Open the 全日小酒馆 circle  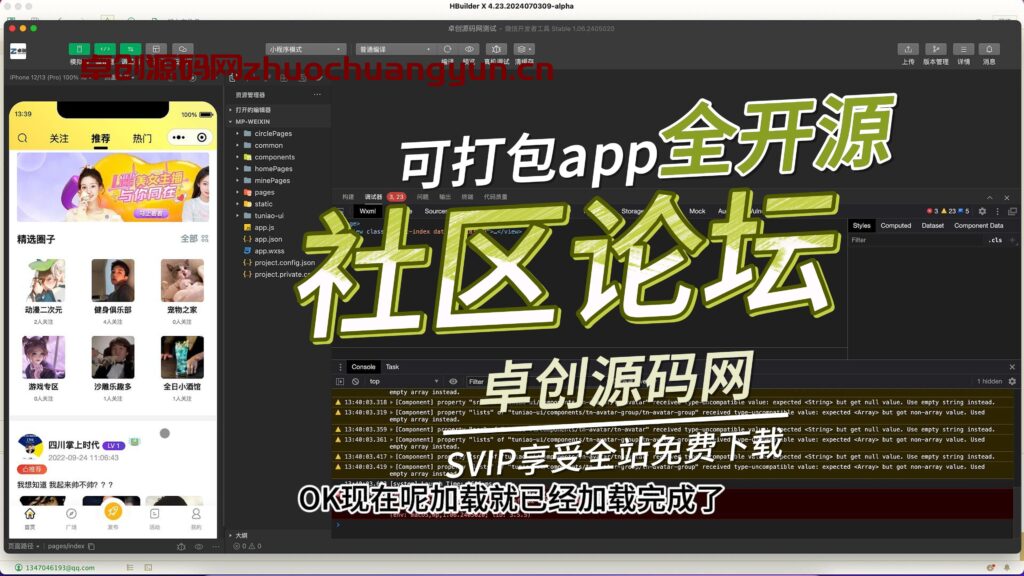(182, 357)
